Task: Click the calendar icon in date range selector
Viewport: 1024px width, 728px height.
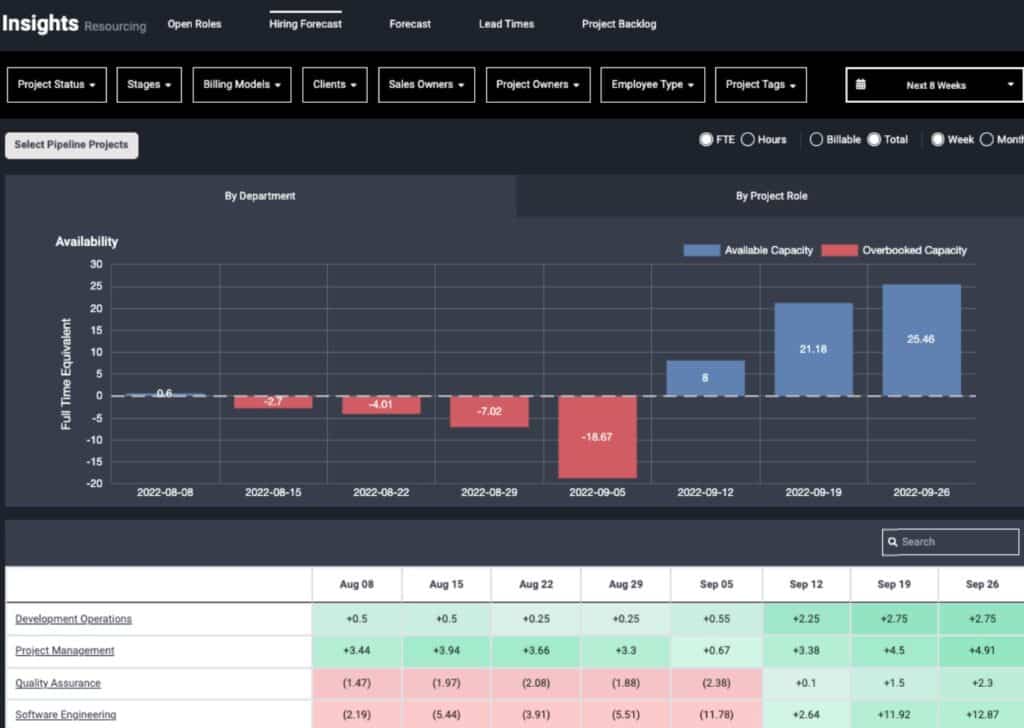Action: point(860,85)
